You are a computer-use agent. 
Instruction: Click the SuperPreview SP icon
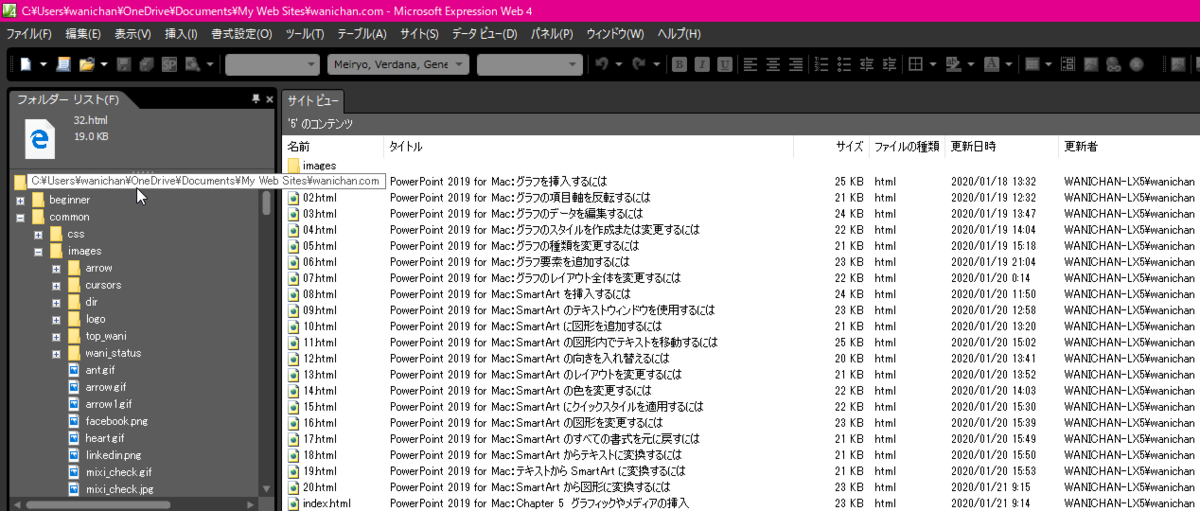(x=169, y=64)
